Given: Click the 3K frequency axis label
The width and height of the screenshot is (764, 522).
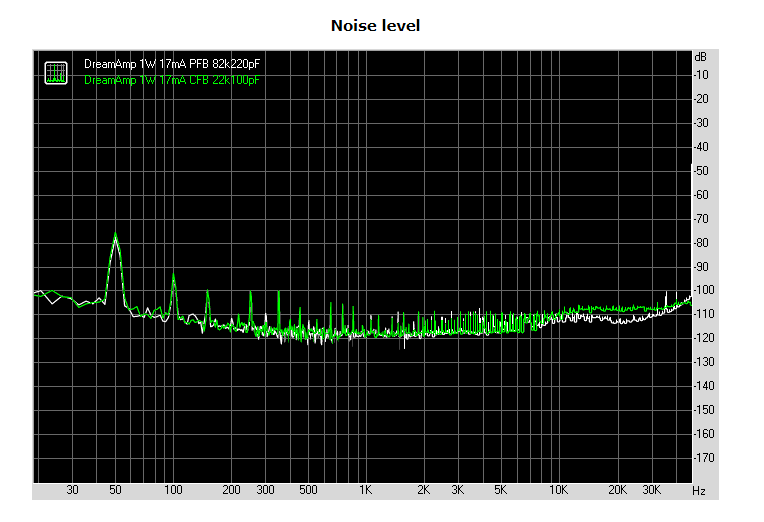Looking at the screenshot, I should (x=458, y=490).
